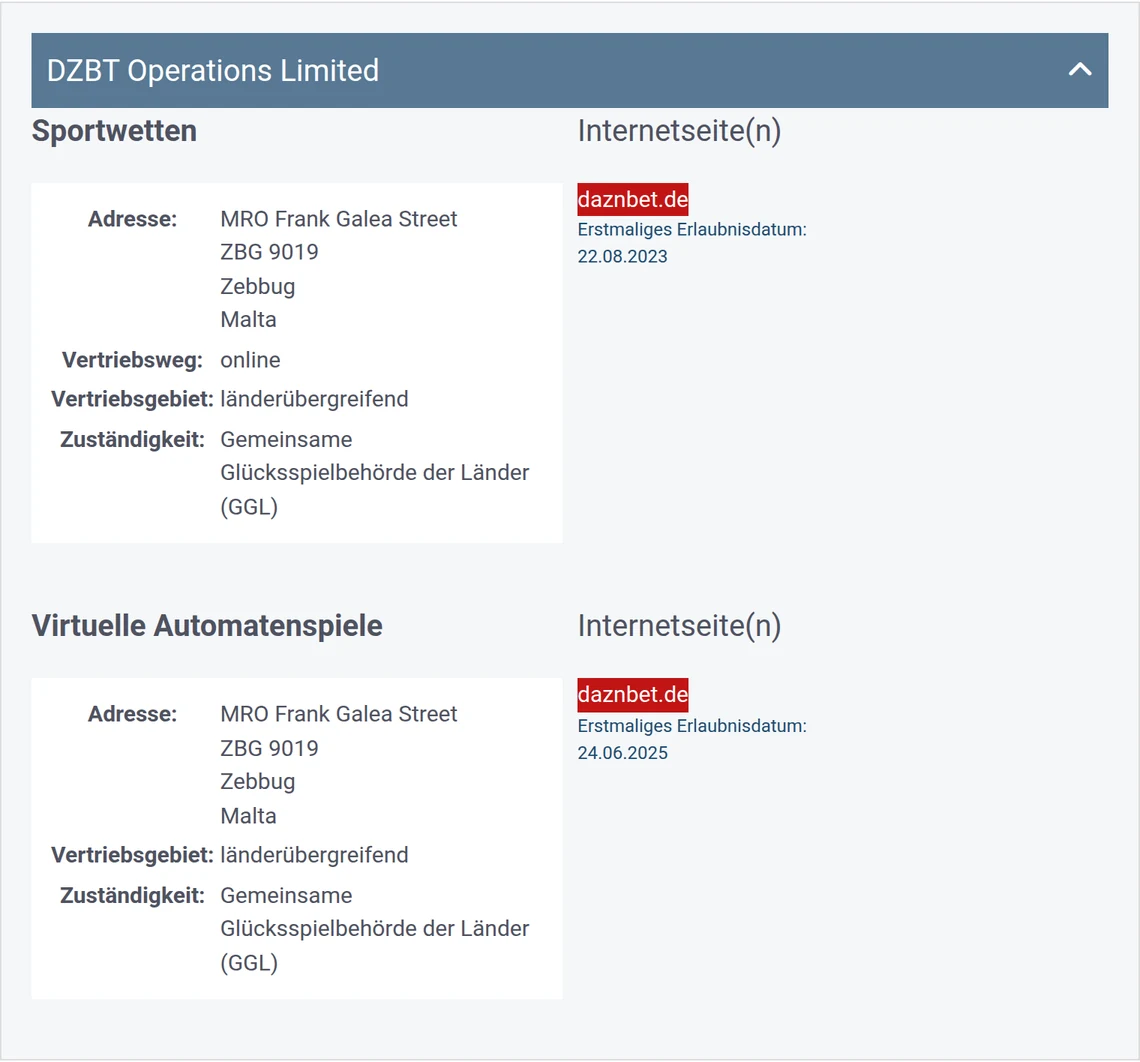Click Internetseite(n) heading beside Sportwetten
The width and height of the screenshot is (1140, 1062).
tap(679, 132)
